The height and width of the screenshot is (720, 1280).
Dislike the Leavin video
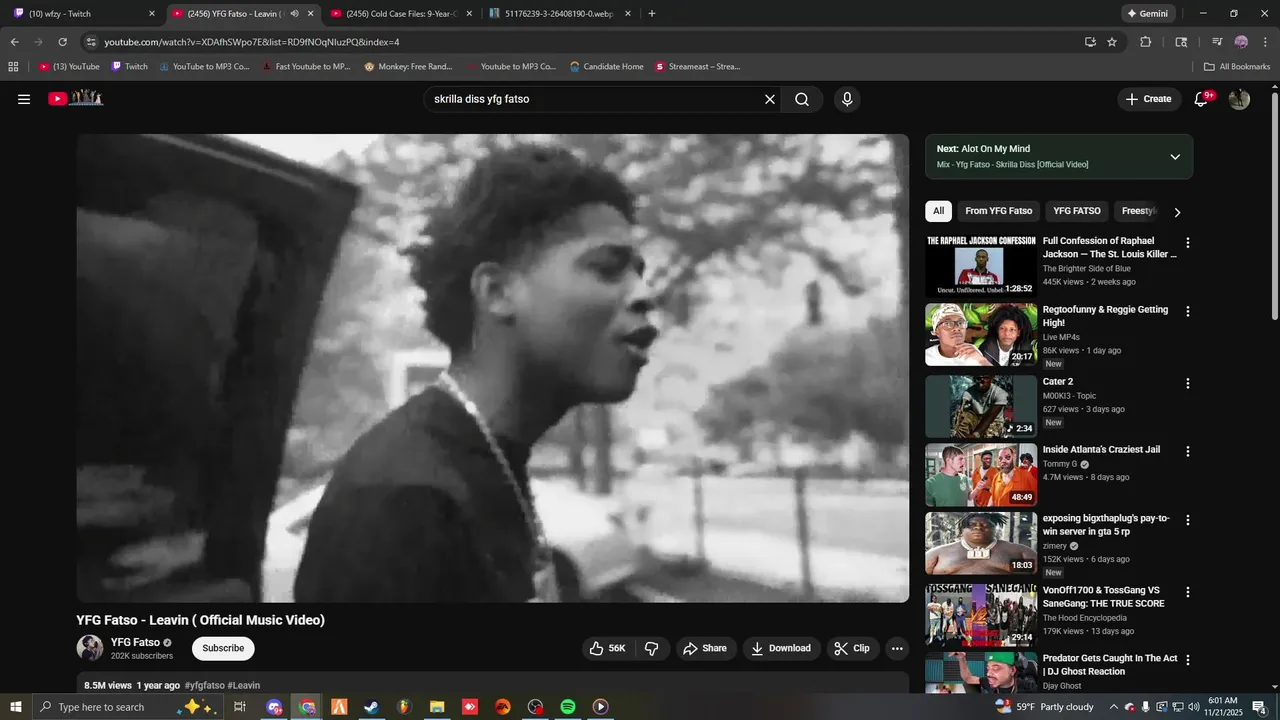point(652,648)
